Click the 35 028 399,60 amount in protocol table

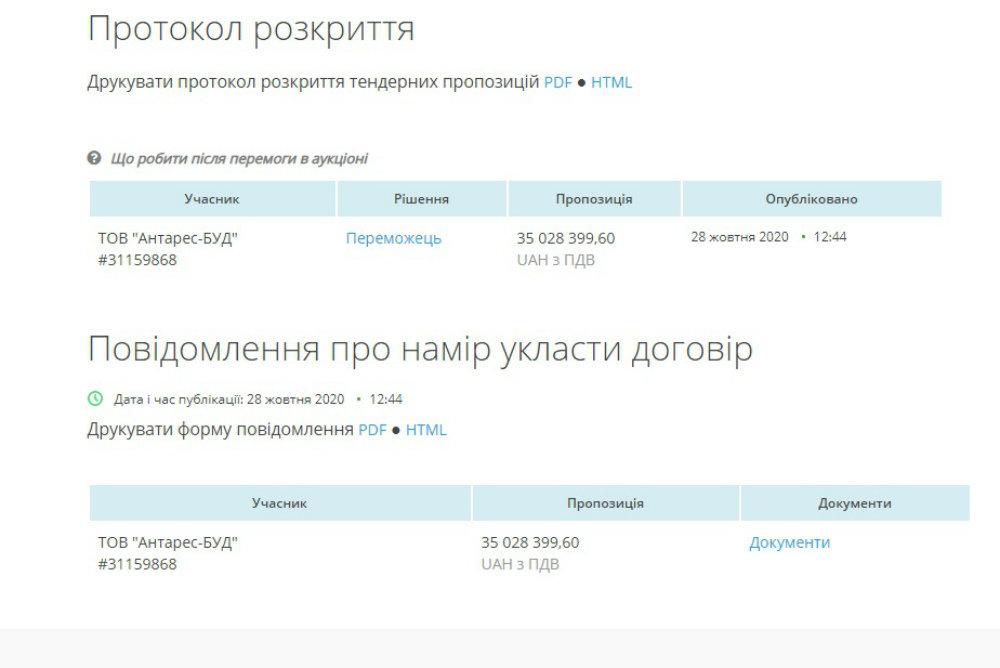tap(566, 238)
